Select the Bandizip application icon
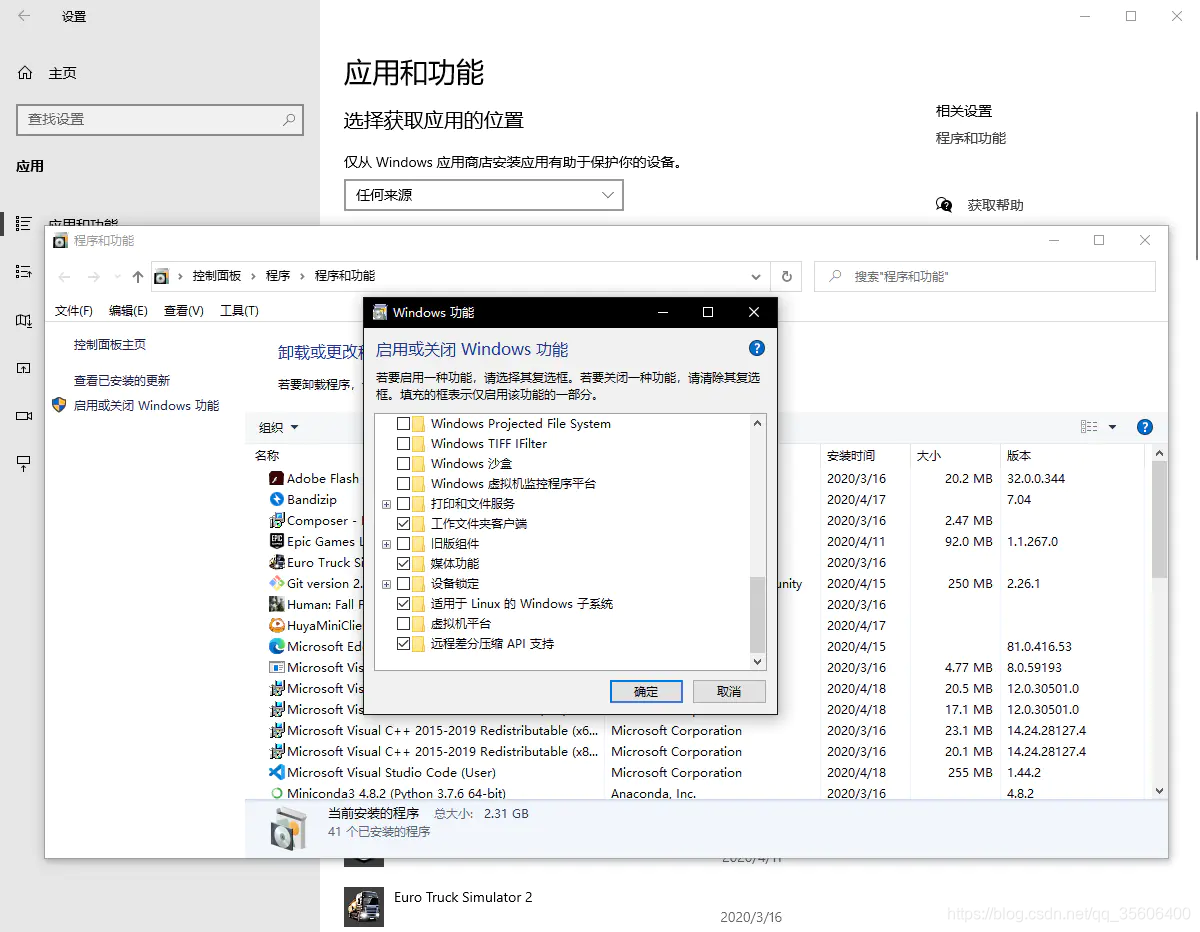1200x932 pixels. point(276,499)
